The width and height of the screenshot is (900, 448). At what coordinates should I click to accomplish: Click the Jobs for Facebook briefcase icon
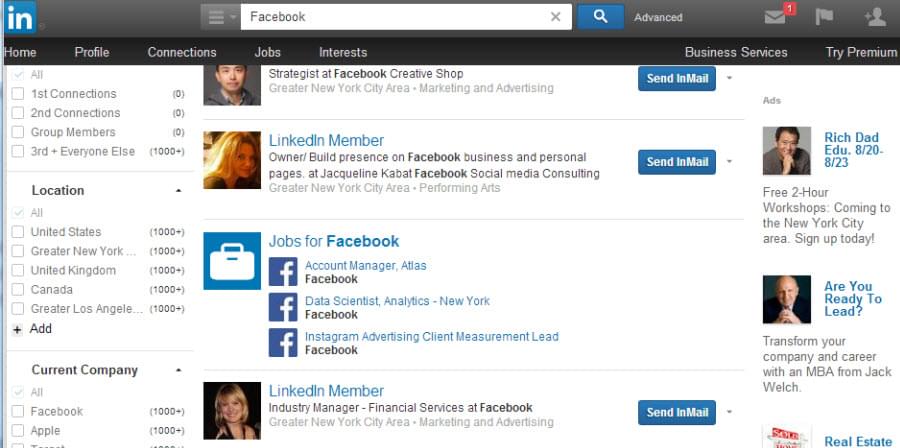(x=232, y=261)
